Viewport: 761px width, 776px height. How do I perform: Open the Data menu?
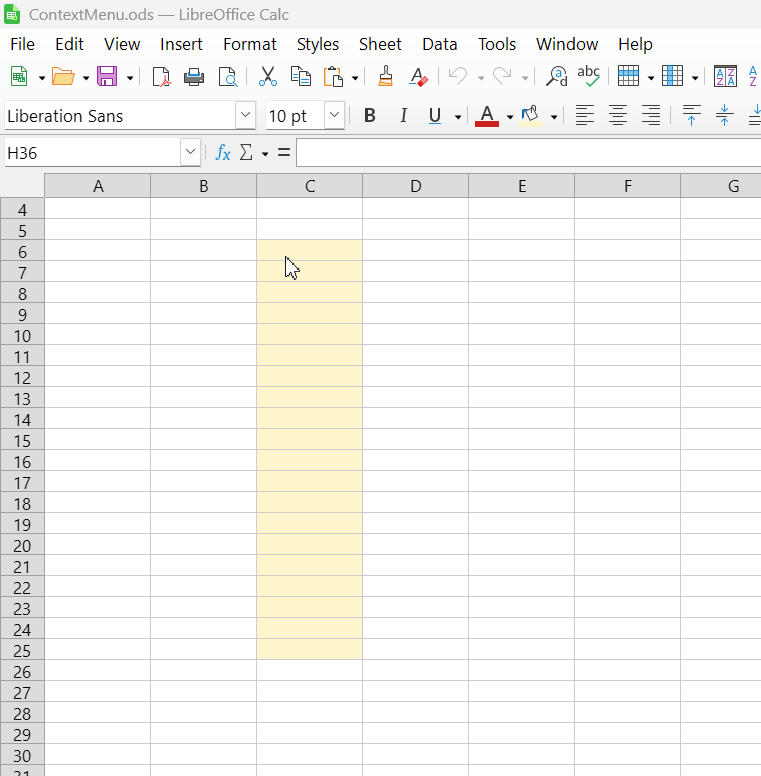[439, 44]
